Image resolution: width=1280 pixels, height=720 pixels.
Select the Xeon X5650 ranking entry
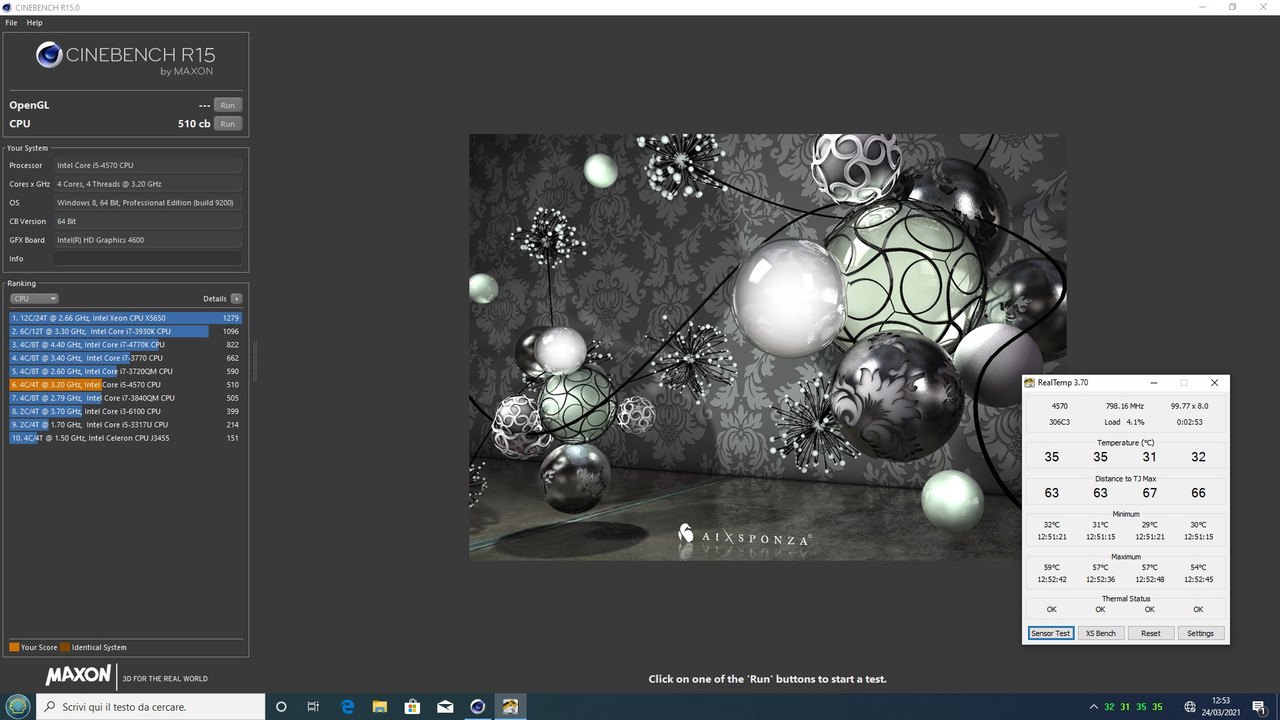click(126, 318)
